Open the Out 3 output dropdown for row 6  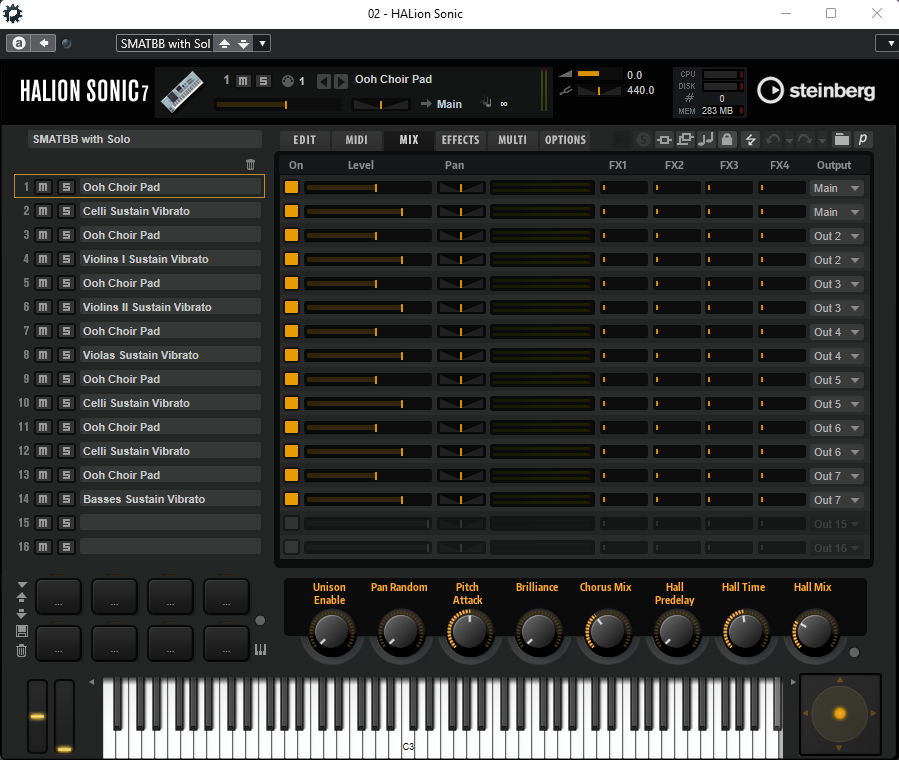[x=837, y=308]
